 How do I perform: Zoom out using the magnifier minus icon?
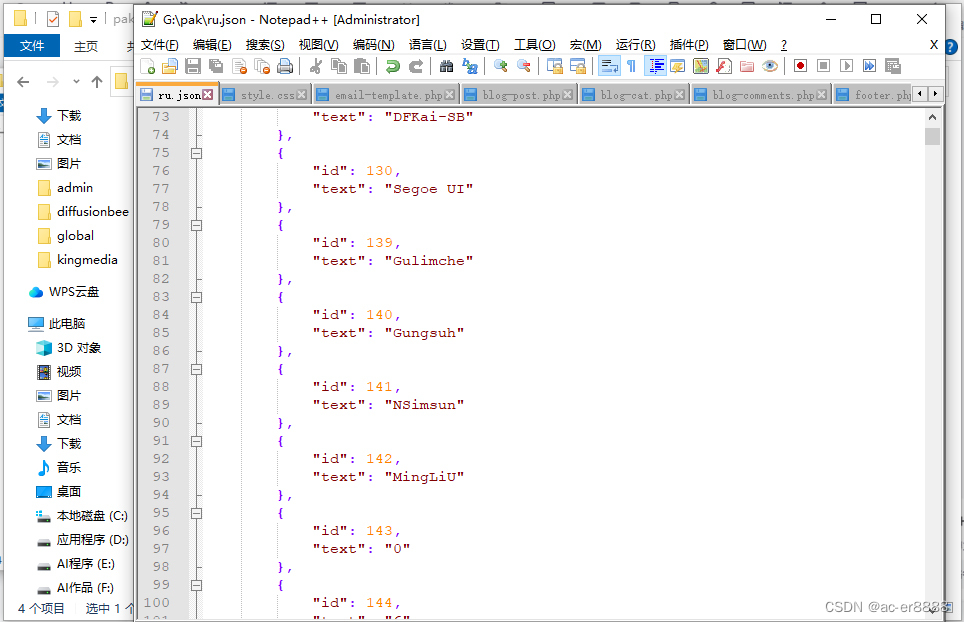point(524,66)
